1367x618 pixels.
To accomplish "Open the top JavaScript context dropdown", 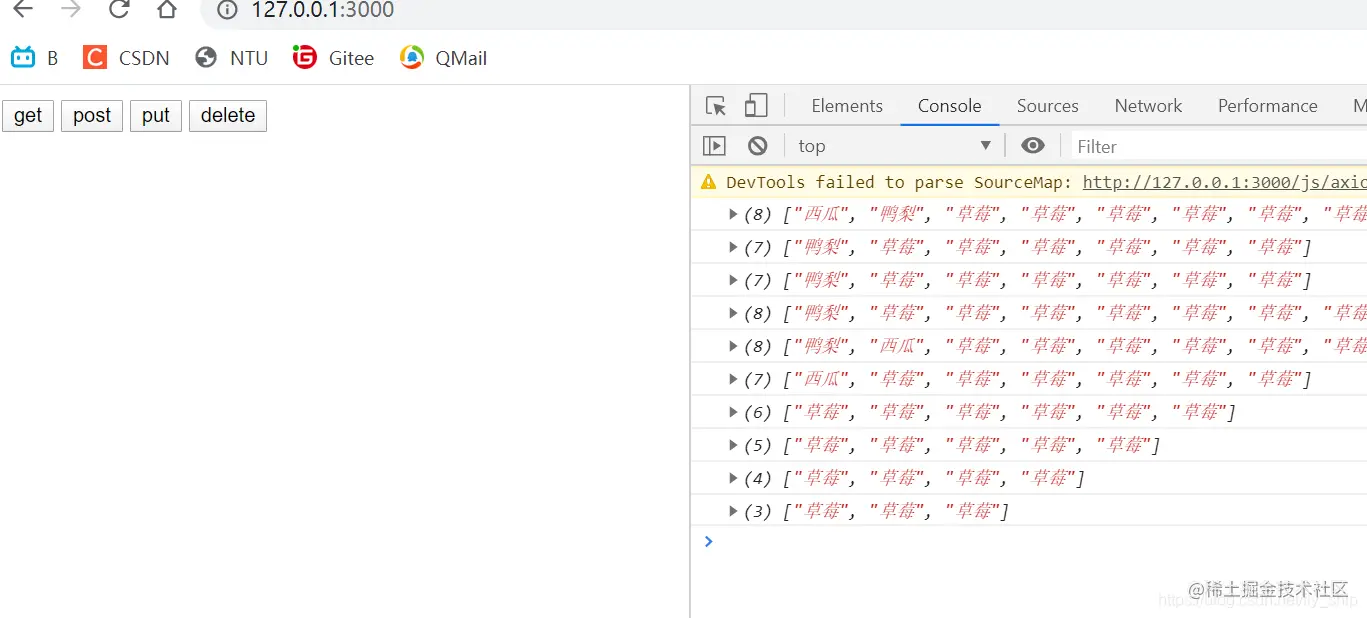I will pyautogui.click(x=894, y=146).
